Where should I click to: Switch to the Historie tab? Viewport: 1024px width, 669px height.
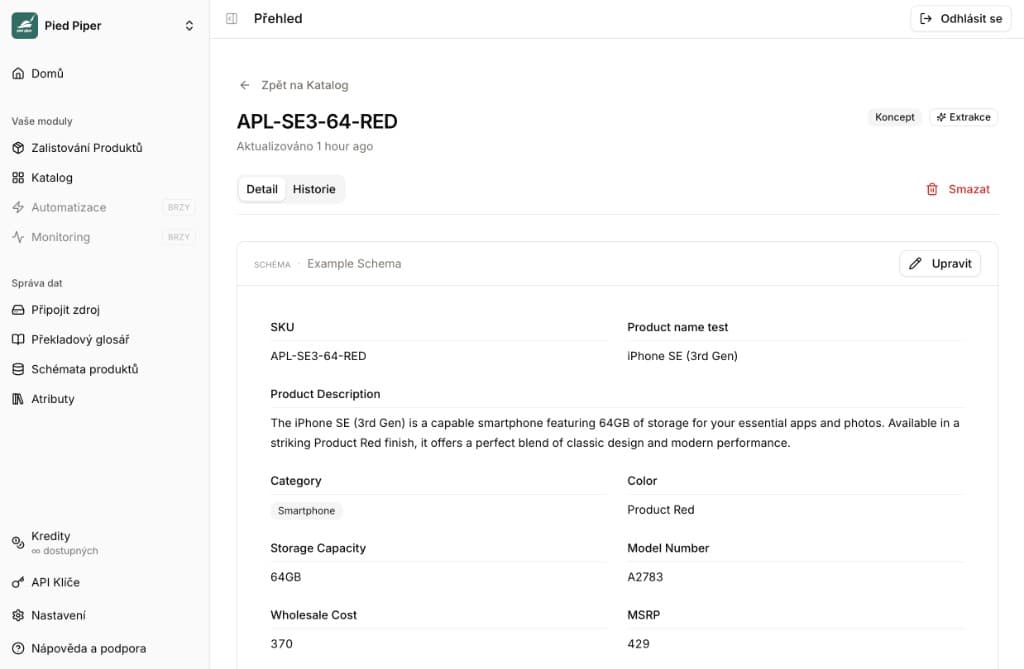point(314,189)
